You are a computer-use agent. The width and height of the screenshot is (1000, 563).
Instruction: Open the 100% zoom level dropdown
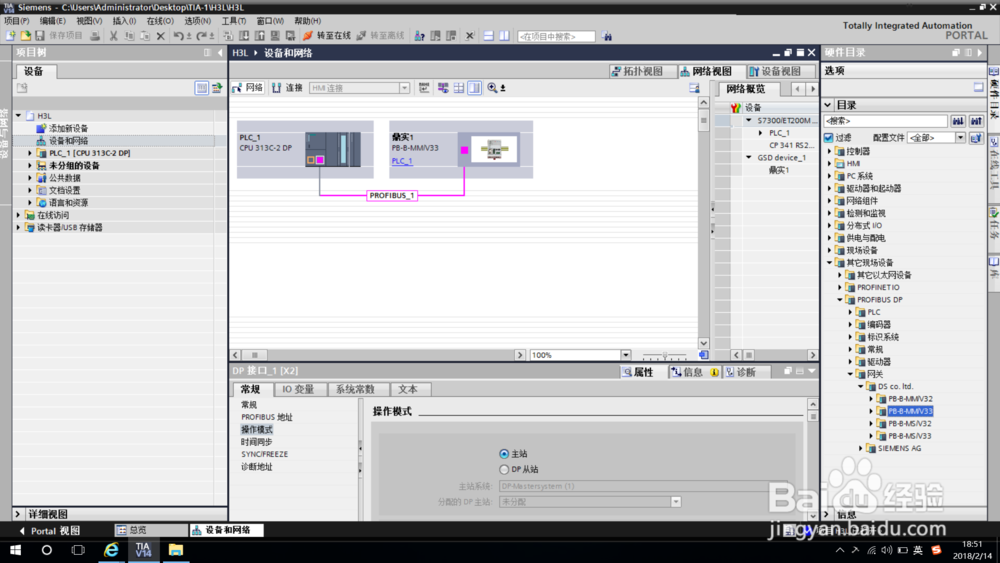[626, 355]
